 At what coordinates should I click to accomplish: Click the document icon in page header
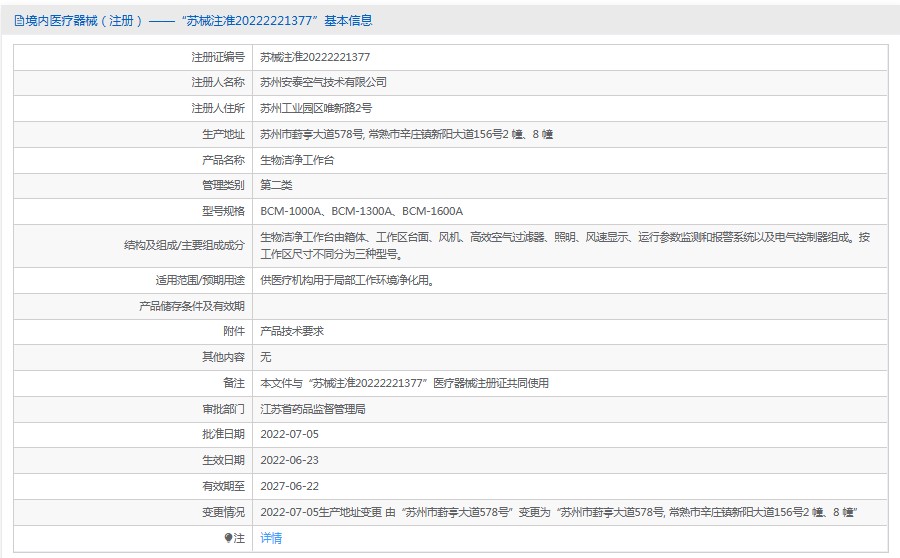tap(20, 21)
